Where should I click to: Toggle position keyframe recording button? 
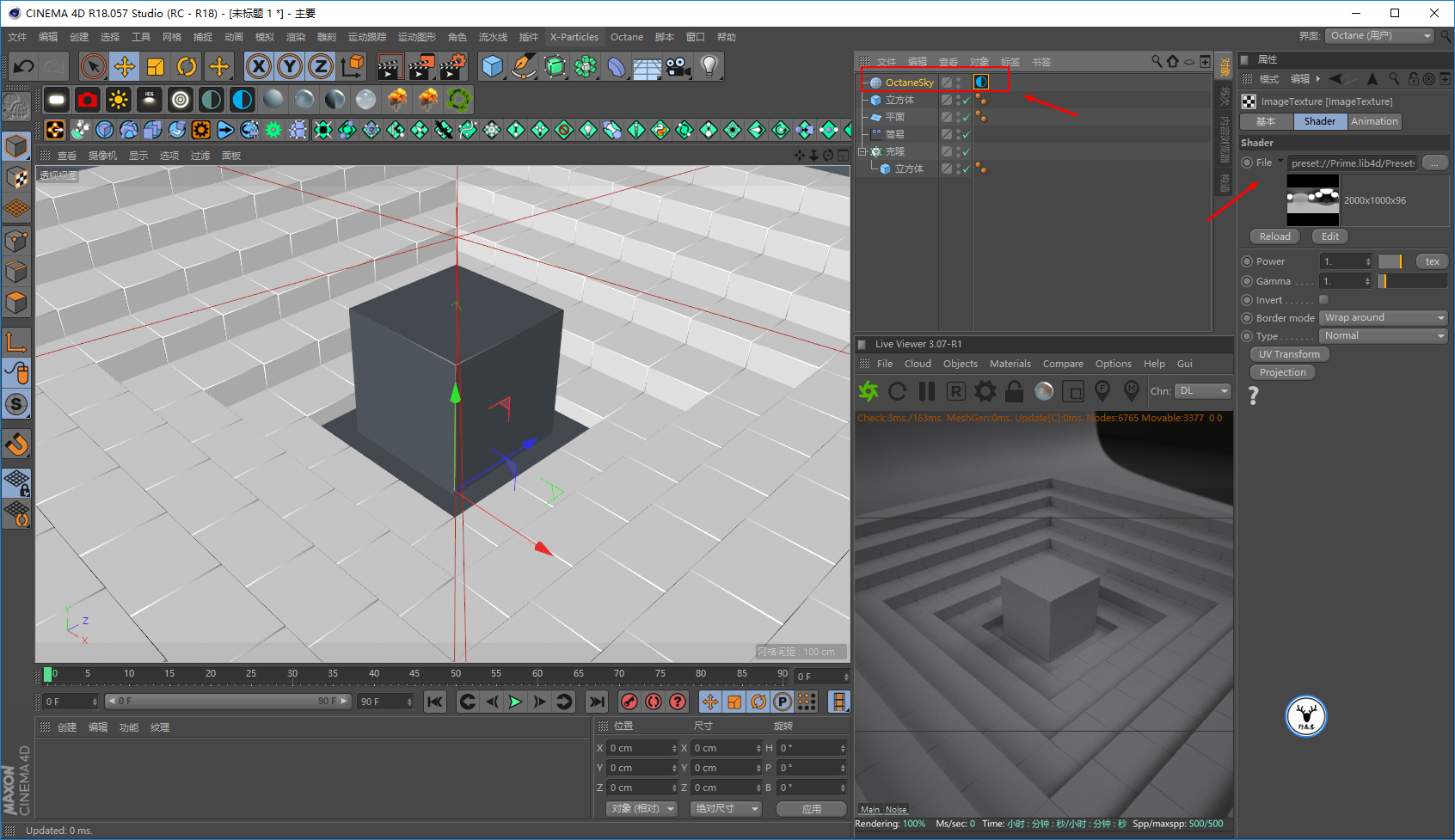click(710, 702)
